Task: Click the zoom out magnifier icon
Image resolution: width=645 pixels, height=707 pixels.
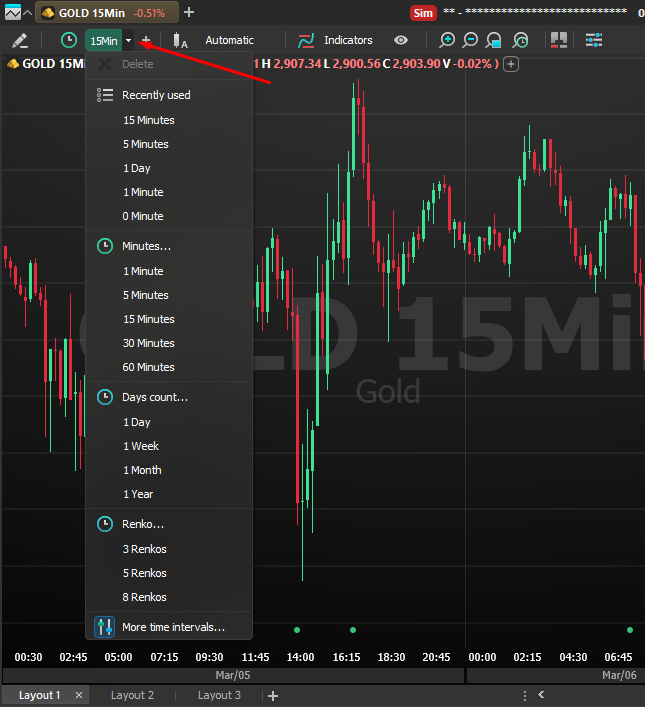Action: [470, 40]
